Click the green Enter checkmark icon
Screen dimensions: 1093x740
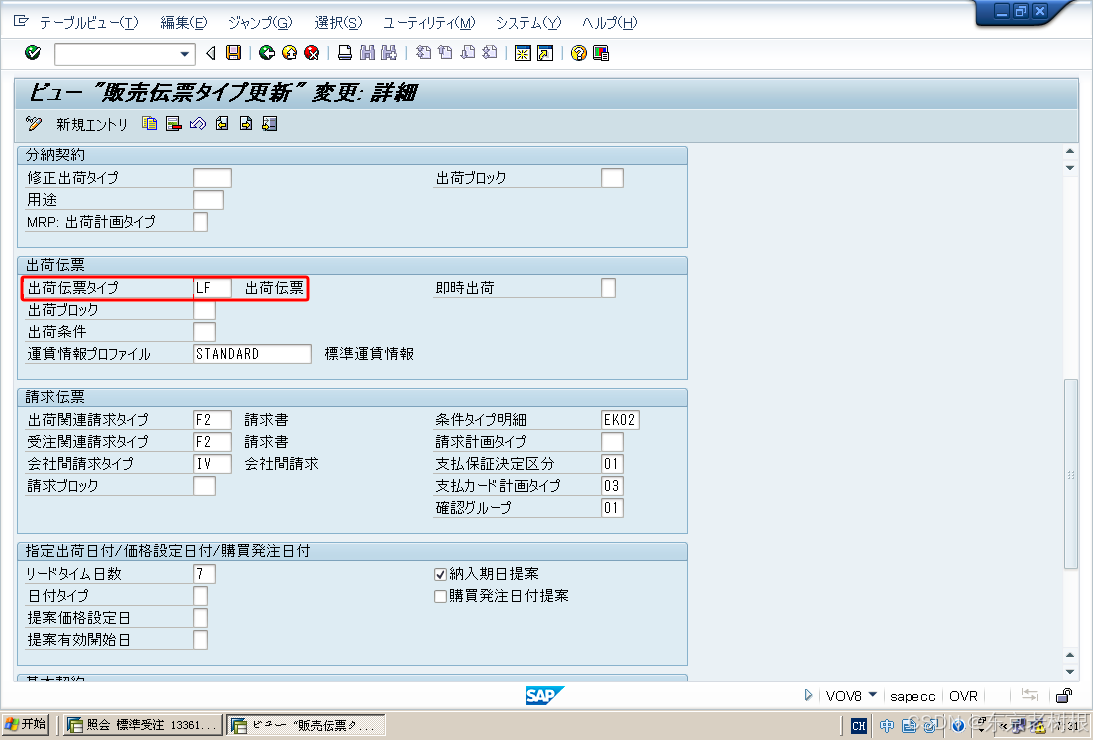tap(33, 53)
